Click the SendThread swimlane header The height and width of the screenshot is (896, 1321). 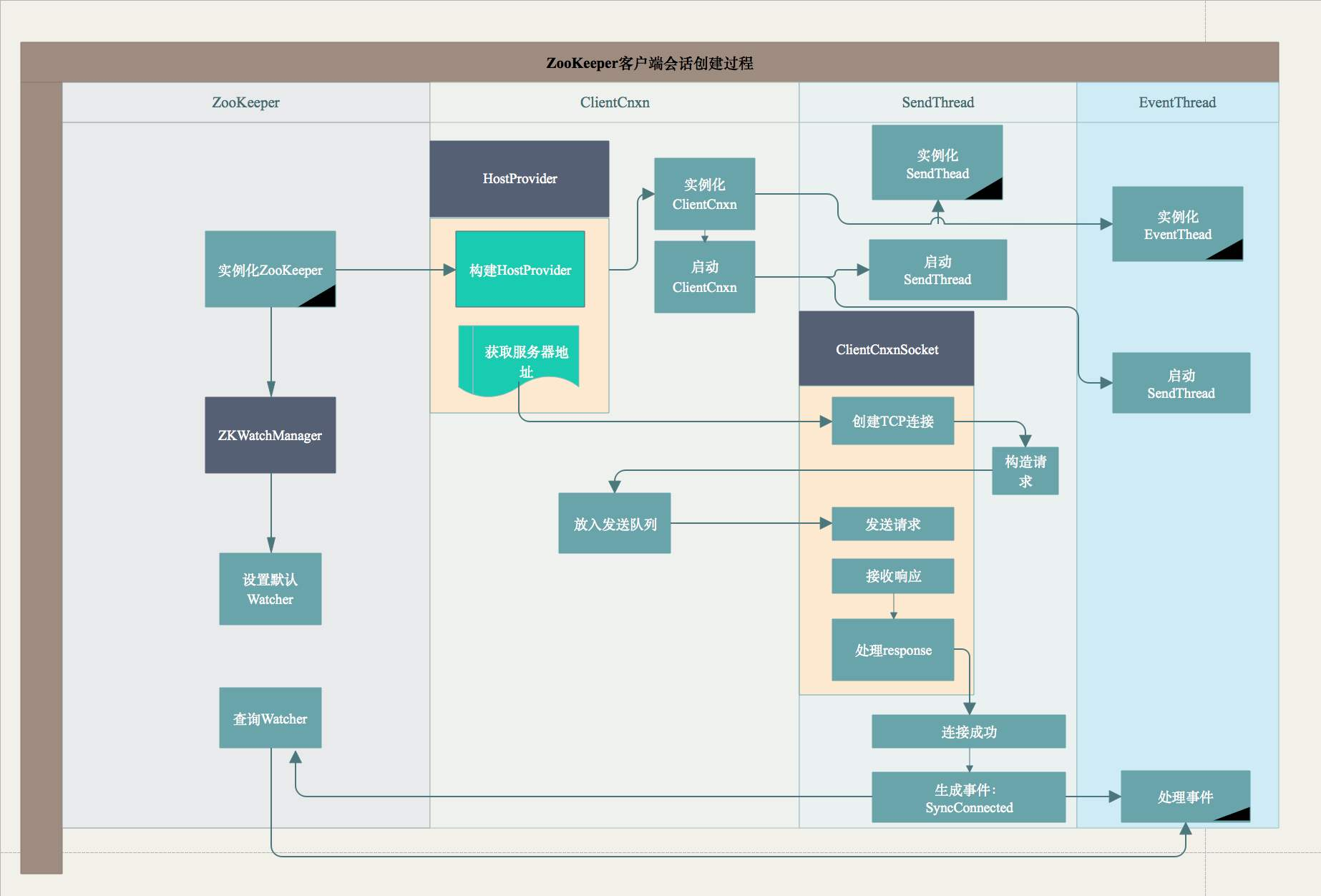coord(937,102)
